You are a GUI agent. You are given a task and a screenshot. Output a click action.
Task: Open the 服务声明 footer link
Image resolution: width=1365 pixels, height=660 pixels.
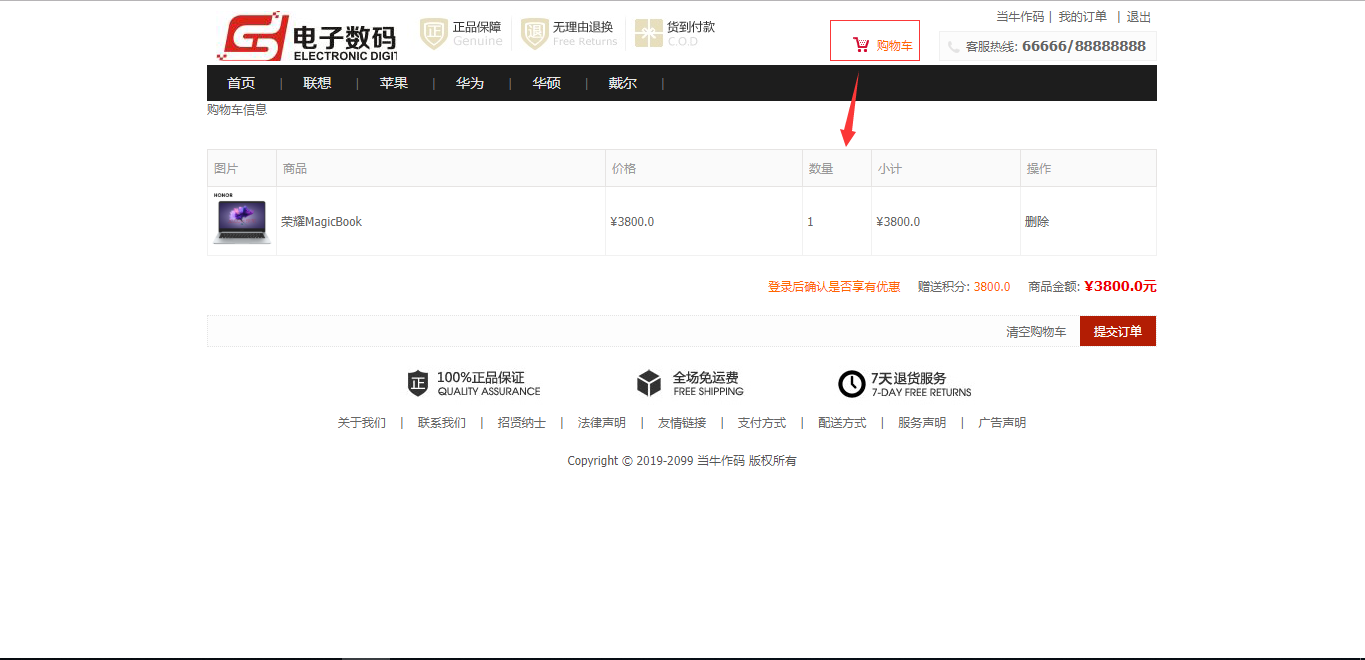tap(922, 423)
